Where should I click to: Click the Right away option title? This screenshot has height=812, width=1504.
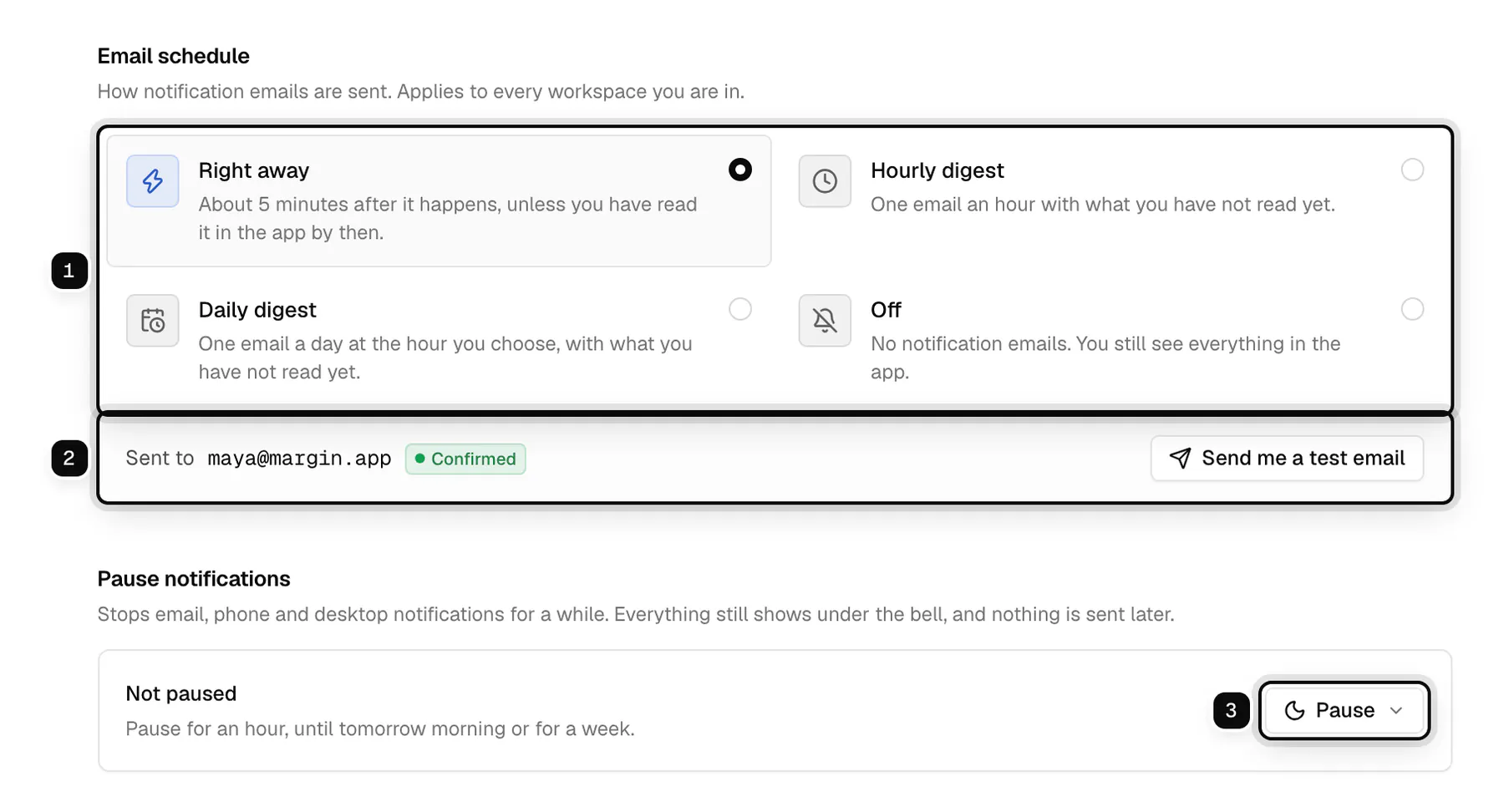[x=254, y=170]
